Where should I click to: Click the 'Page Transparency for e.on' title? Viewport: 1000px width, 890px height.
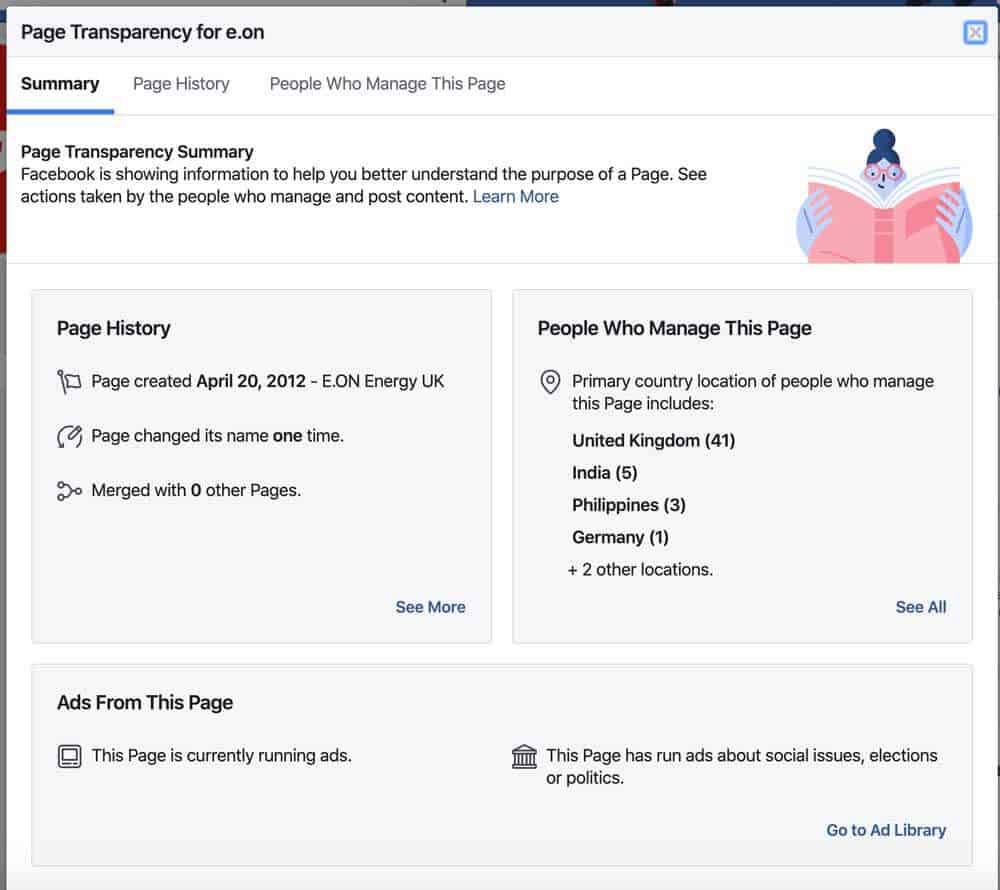point(142,32)
